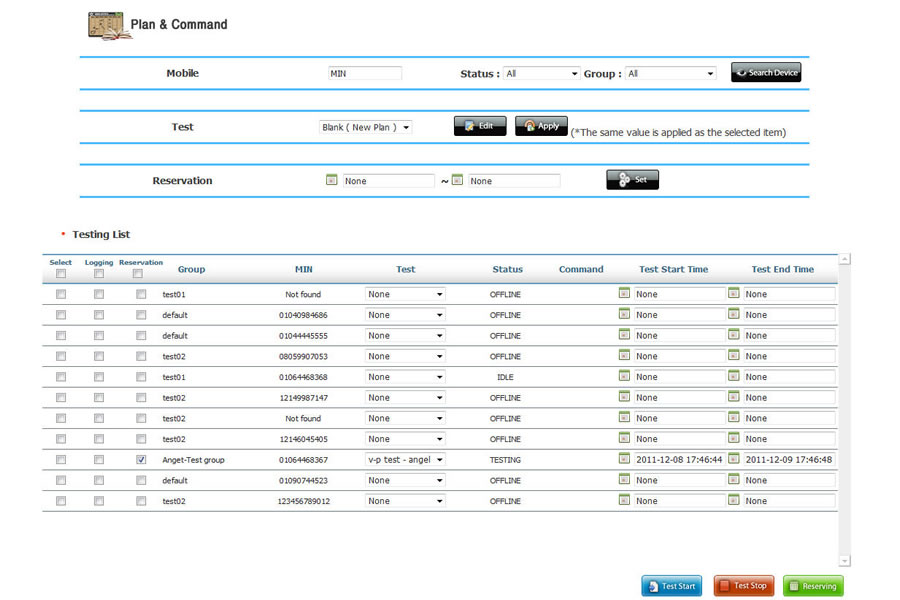Check the Select all checkbox in header
The width and height of the screenshot is (900, 600).
(x=61, y=274)
